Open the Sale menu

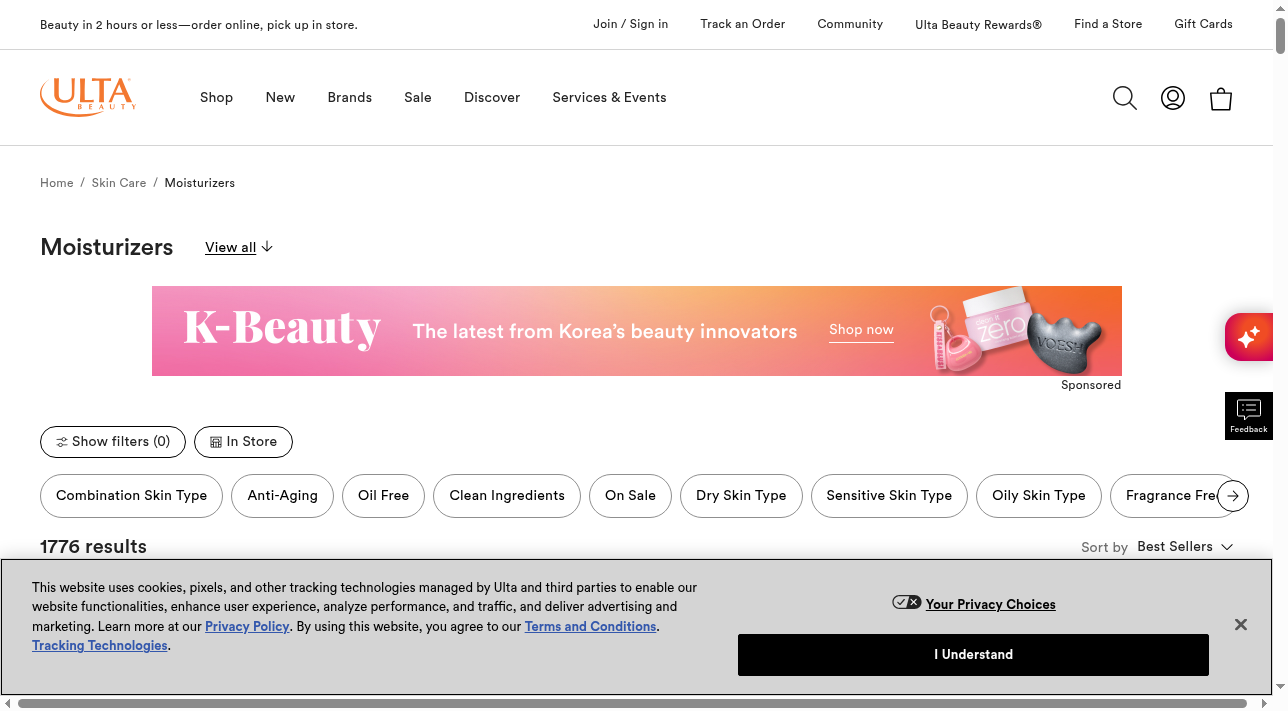point(418,97)
